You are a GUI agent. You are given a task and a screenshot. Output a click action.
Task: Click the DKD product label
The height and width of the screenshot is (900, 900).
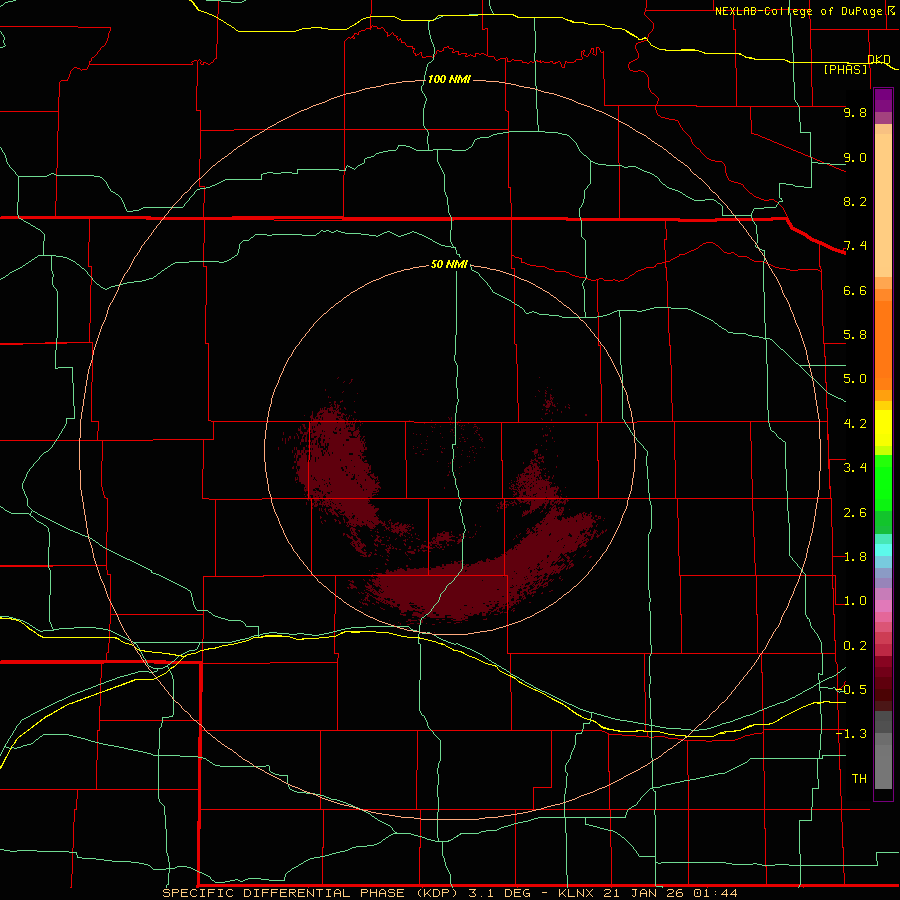pos(879,59)
